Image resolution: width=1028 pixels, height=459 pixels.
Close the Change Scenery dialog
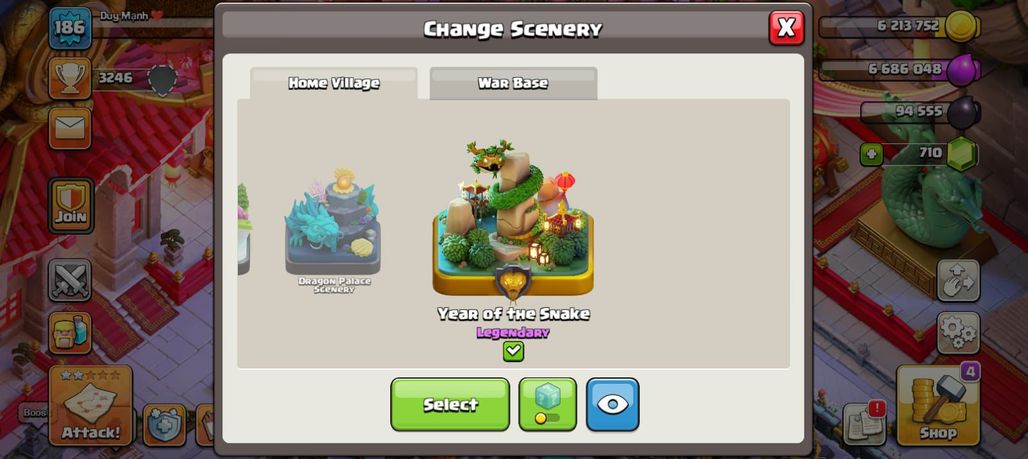786,28
